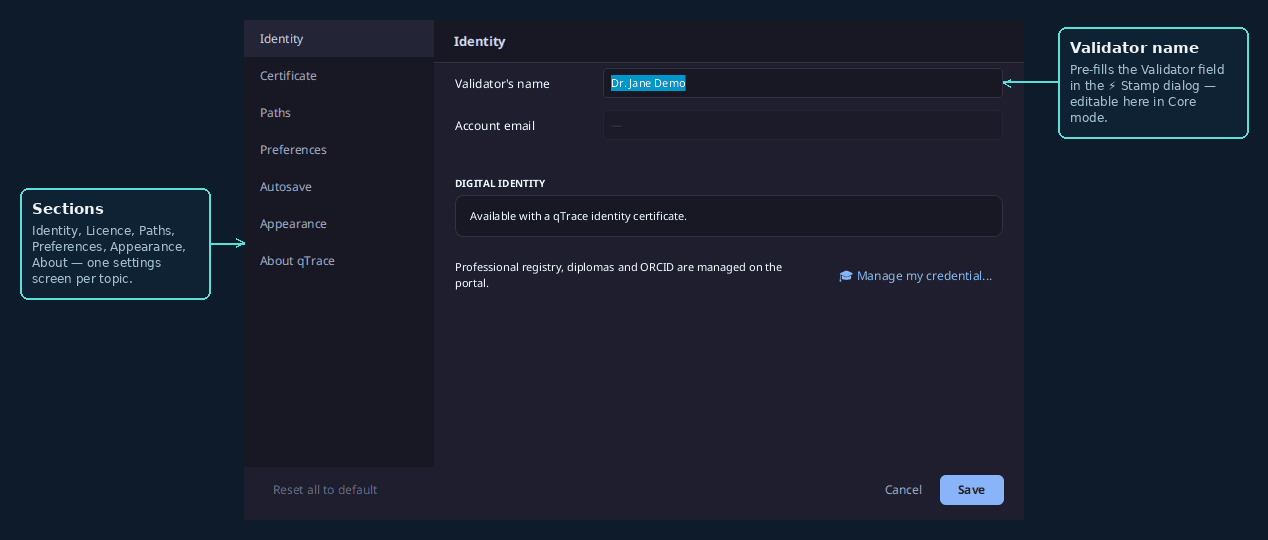
Task: Click the Validator's name input field
Action: [x=802, y=83]
